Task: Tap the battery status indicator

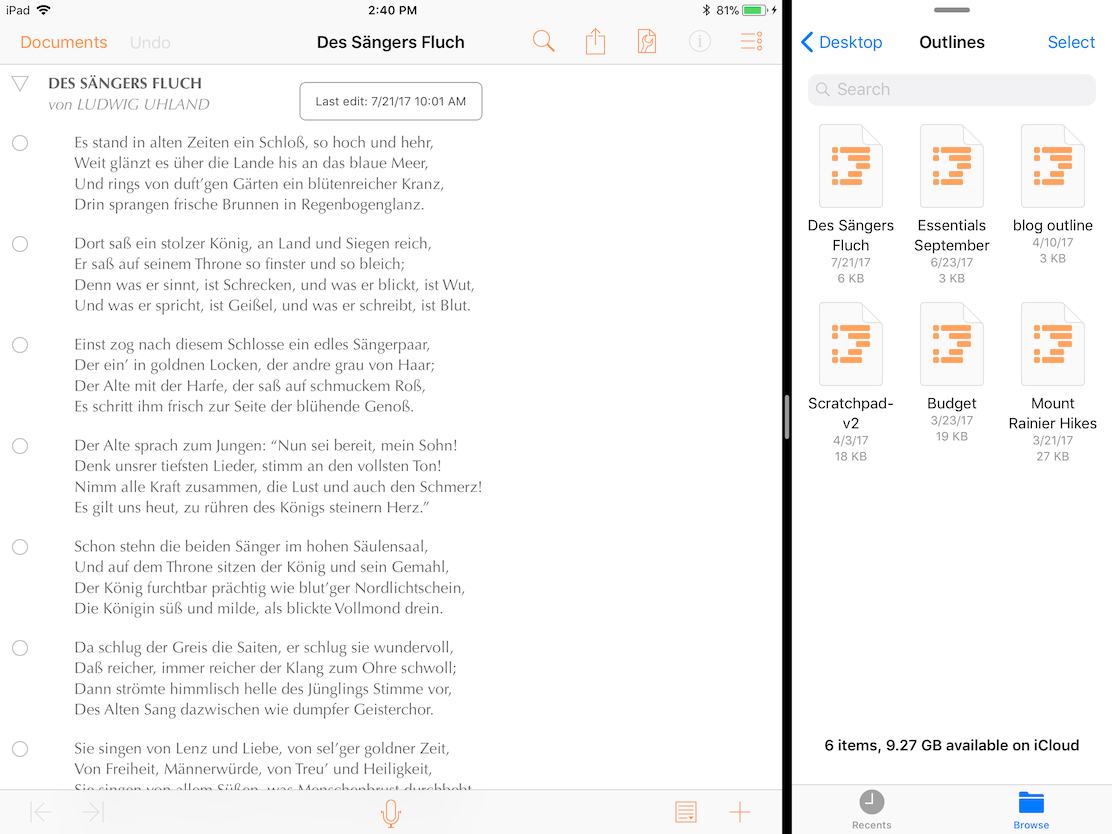Action: [755, 10]
